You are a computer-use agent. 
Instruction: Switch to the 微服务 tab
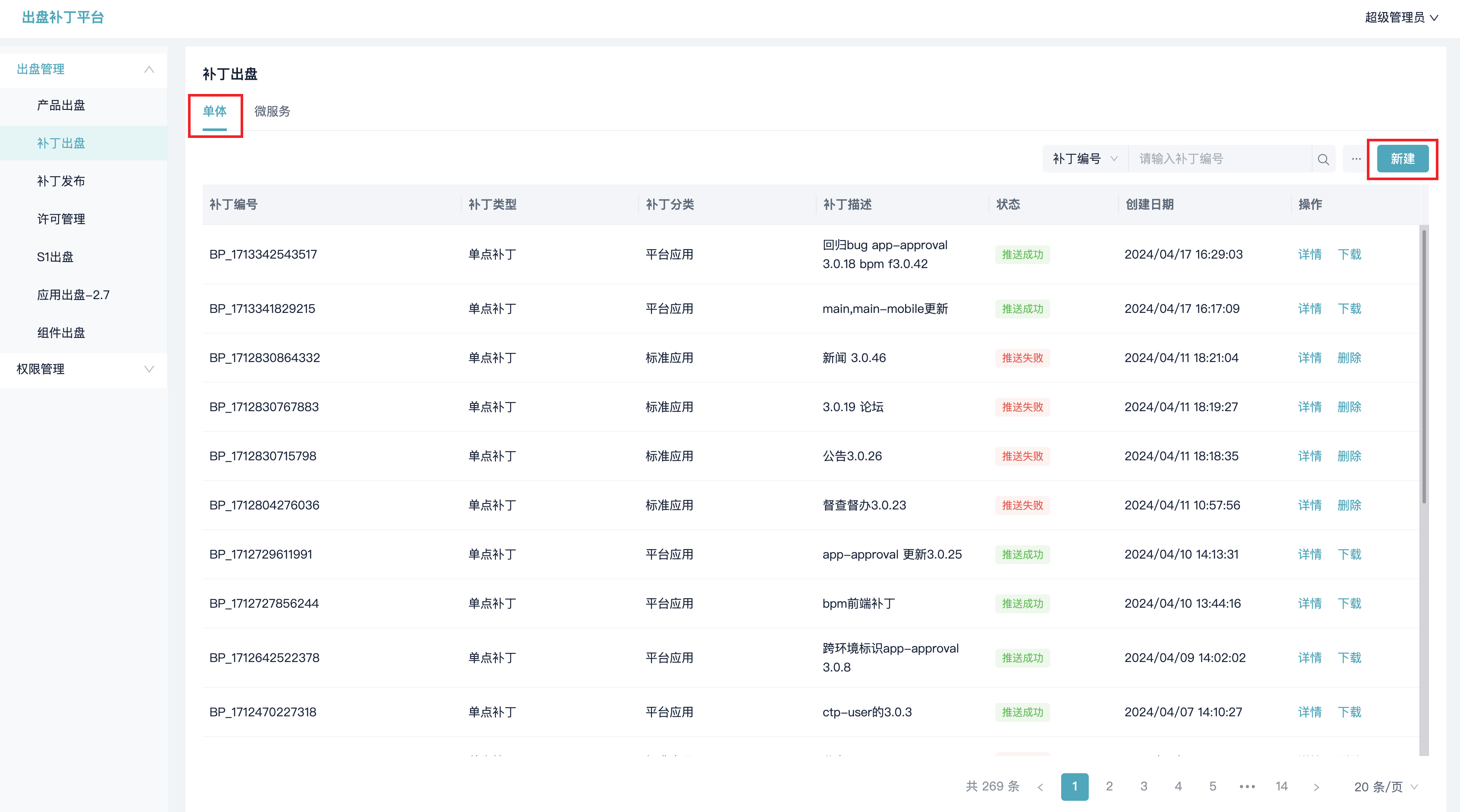coord(272,112)
